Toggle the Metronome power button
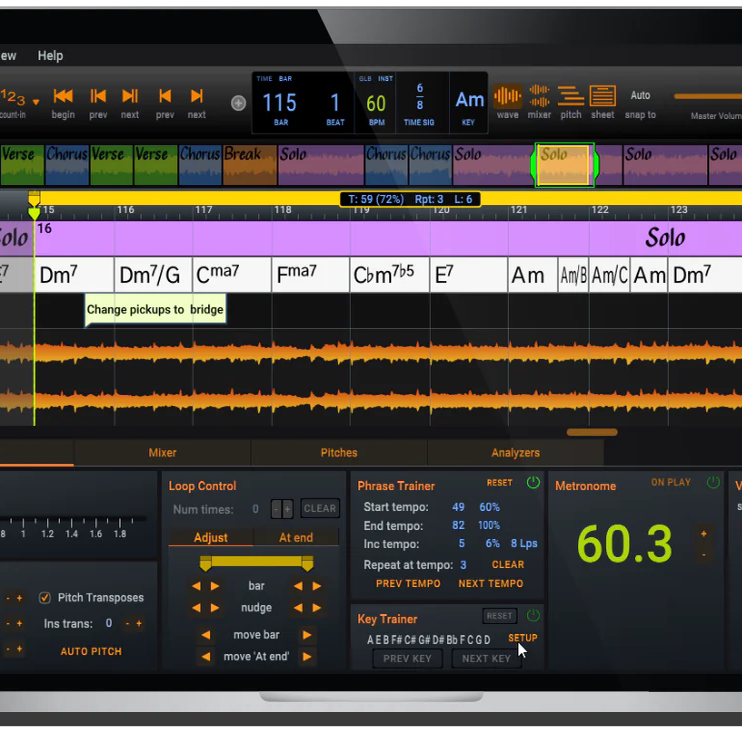742x742 pixels. [713, 482]
